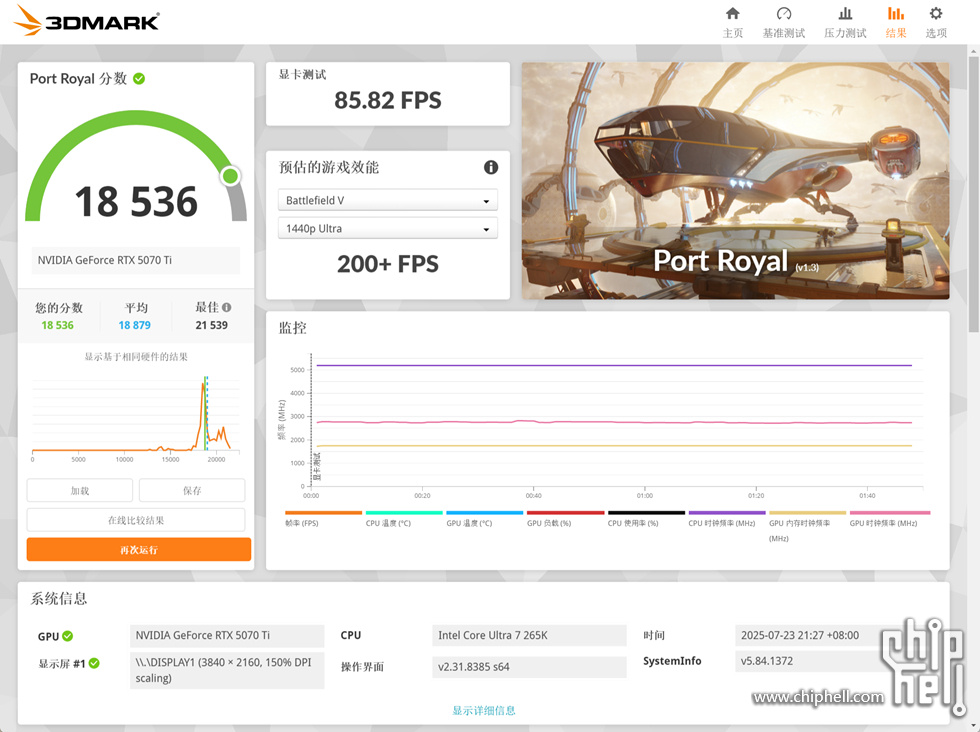Toggle GPU 内存时钟频率 legend series

tap(808, 526)
